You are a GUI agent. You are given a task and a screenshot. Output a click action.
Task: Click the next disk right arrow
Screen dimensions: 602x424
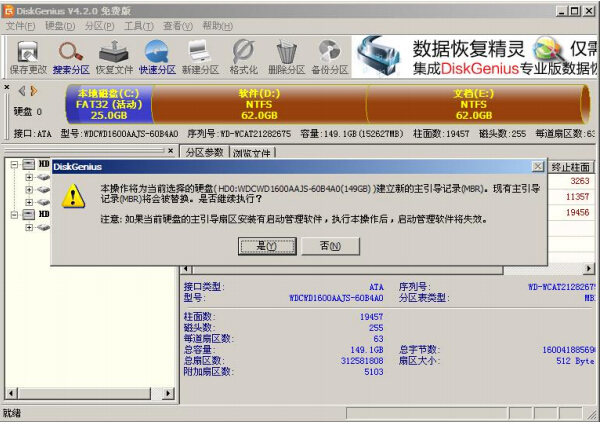[34, 91]
